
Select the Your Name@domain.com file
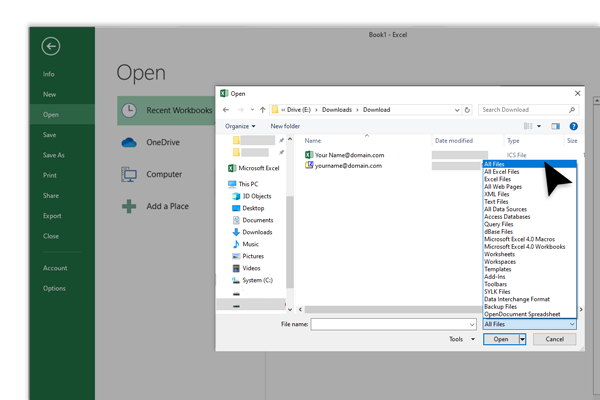point(344,155)
